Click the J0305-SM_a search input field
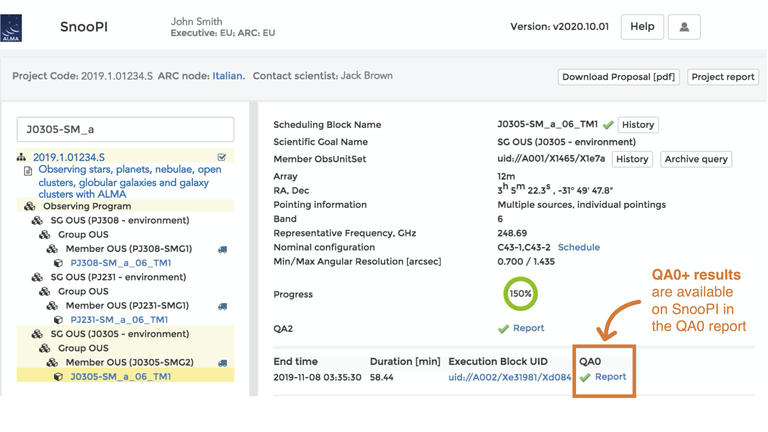The width and height of the screenshot is (768, 432). pos(125,129)
